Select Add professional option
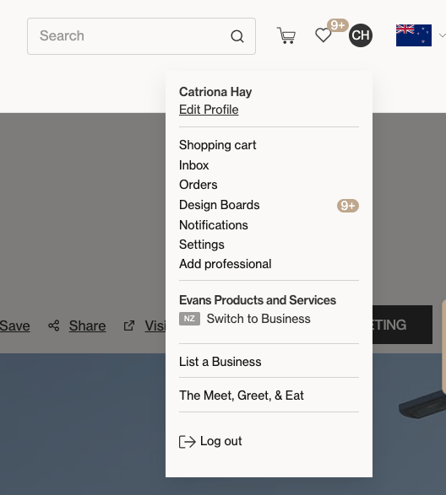This screenshot has height=495, width=446. (x=225, y=264)
